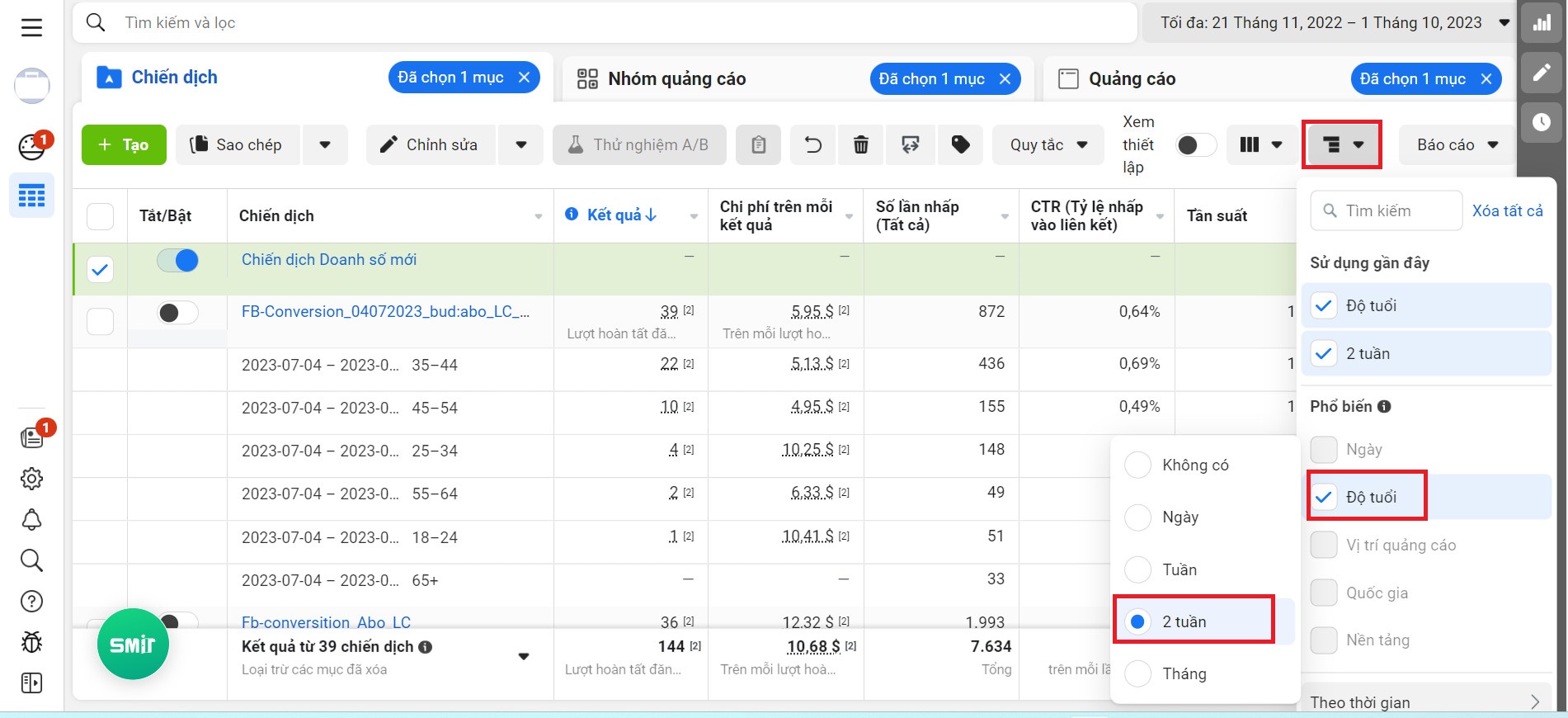Screen dimensions: 1568x718
Task: Click the magnifier search icon in left sidebar
Action: [x=31, y=560]
